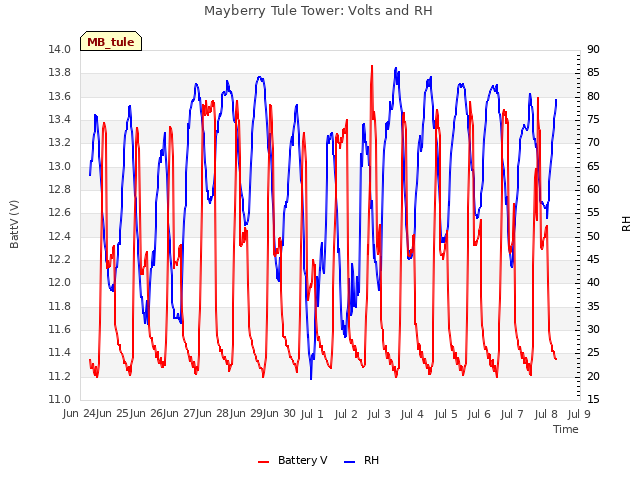Screen dimensions: 640x480
Task: Click the 70 right axis tick
Action: (593, 143)
